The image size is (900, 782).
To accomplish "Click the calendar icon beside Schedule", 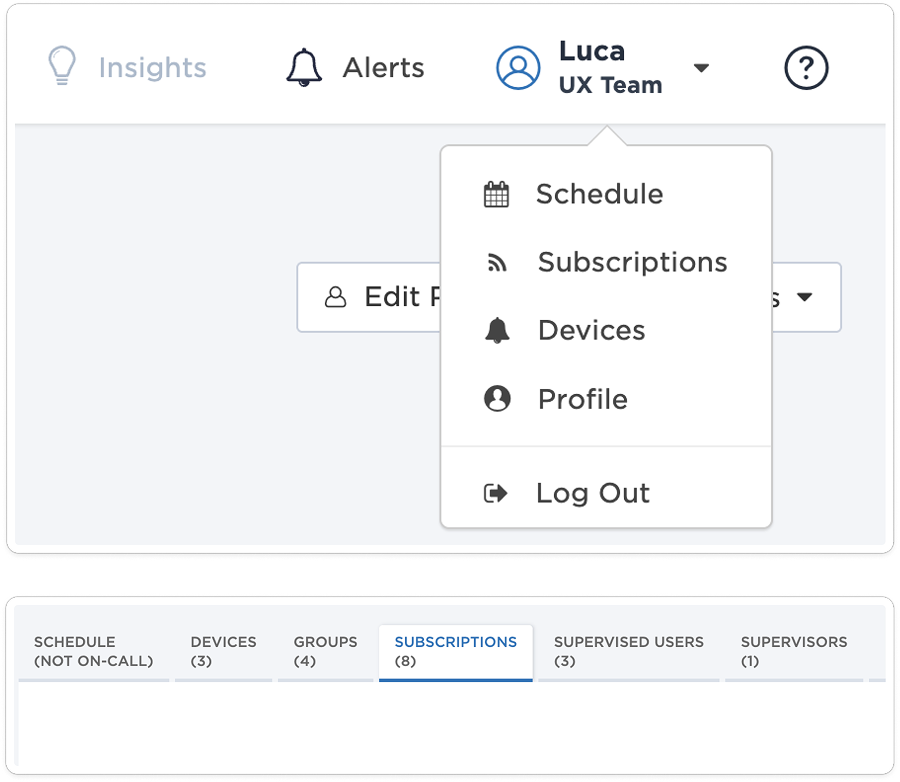I will tap(496, 194).
